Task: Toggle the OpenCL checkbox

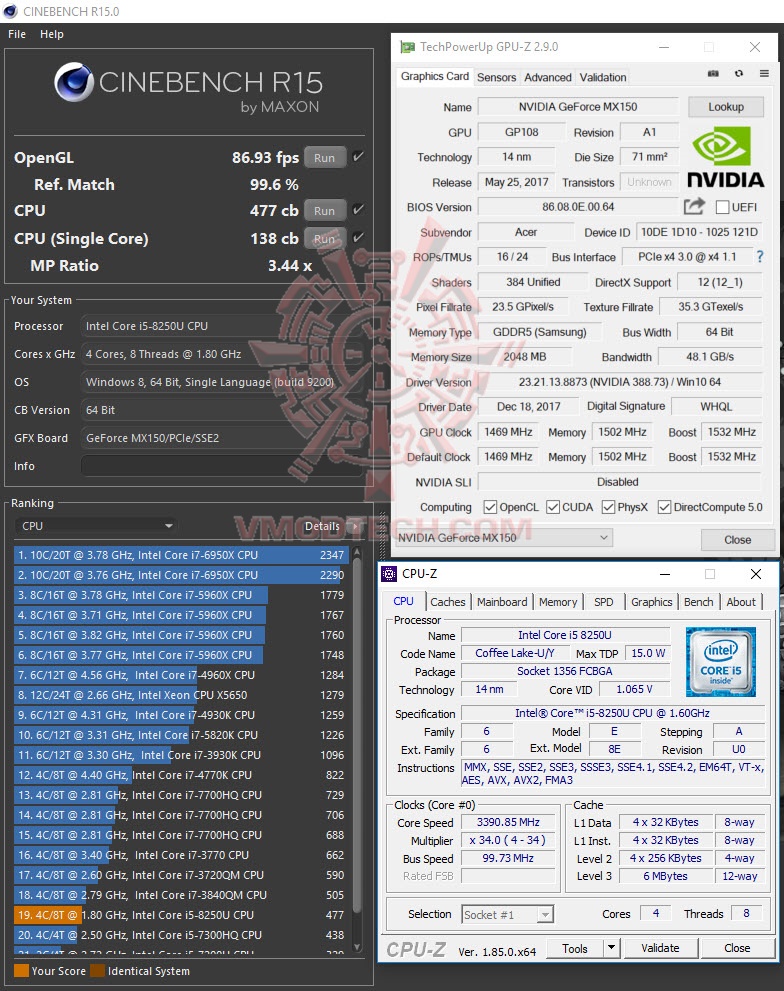Action: tap(489, 507)
